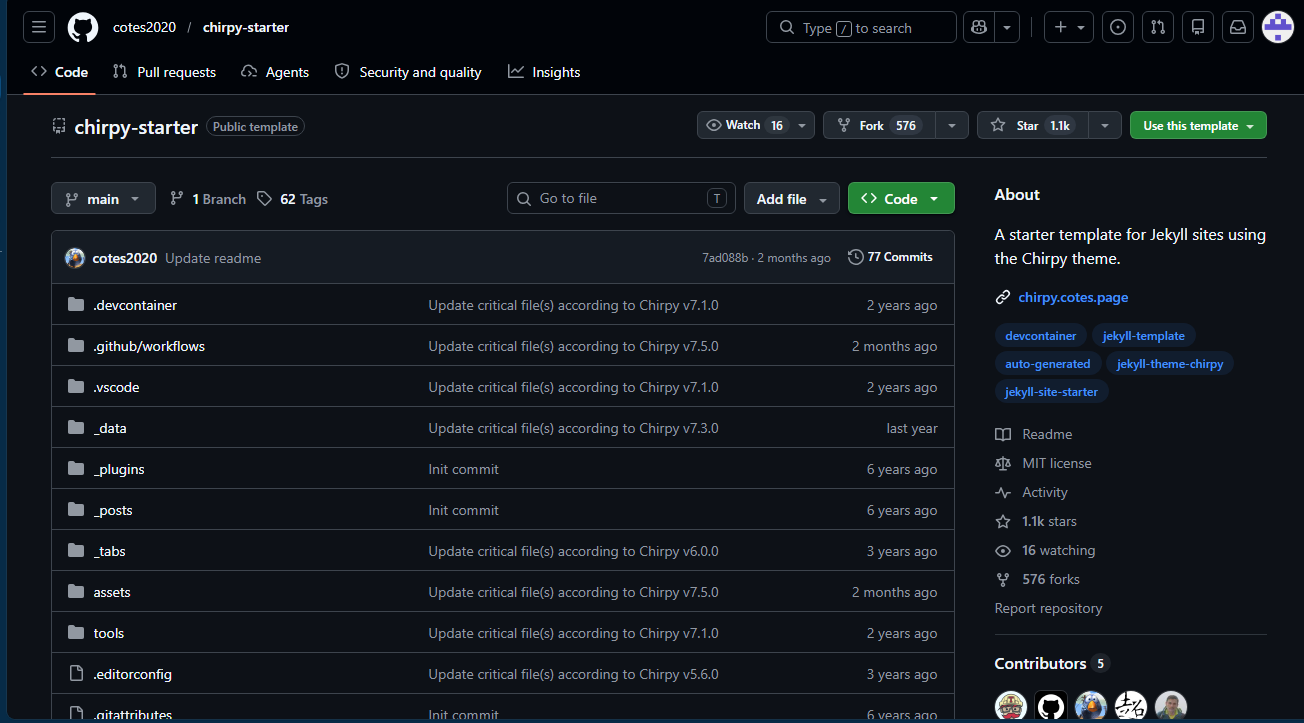
Task: Open the hamburger navigation menu
Action: tap(39, 27)
